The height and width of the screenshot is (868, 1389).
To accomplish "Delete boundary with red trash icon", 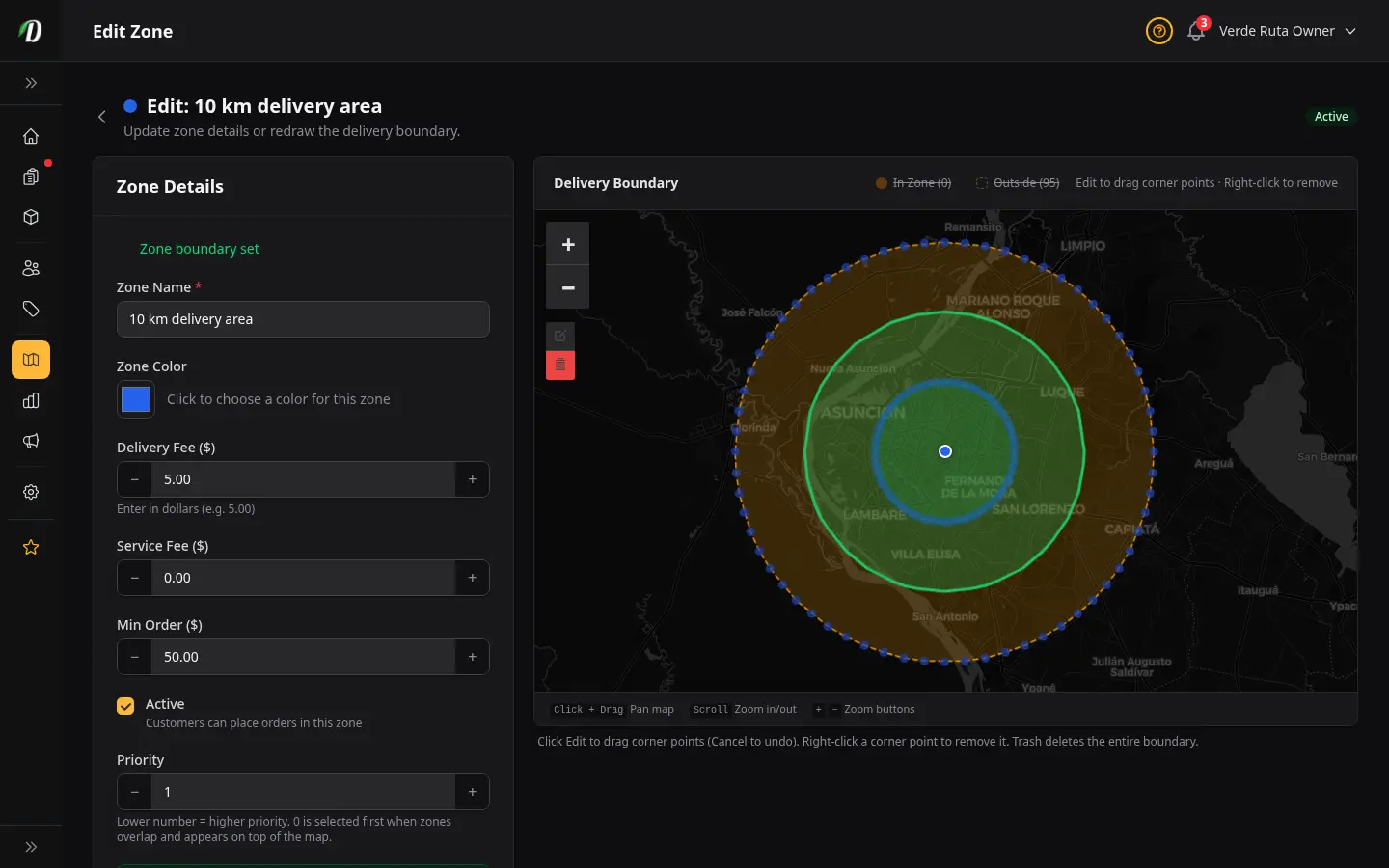I will (x=560, y=366).
